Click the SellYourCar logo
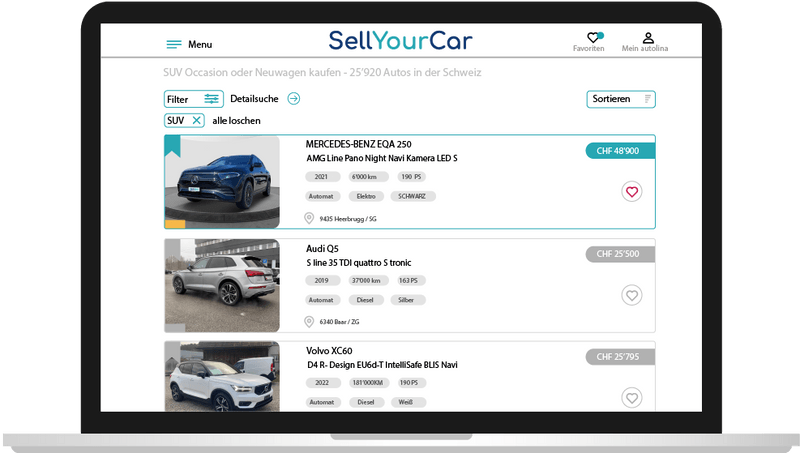 point(400,41)
